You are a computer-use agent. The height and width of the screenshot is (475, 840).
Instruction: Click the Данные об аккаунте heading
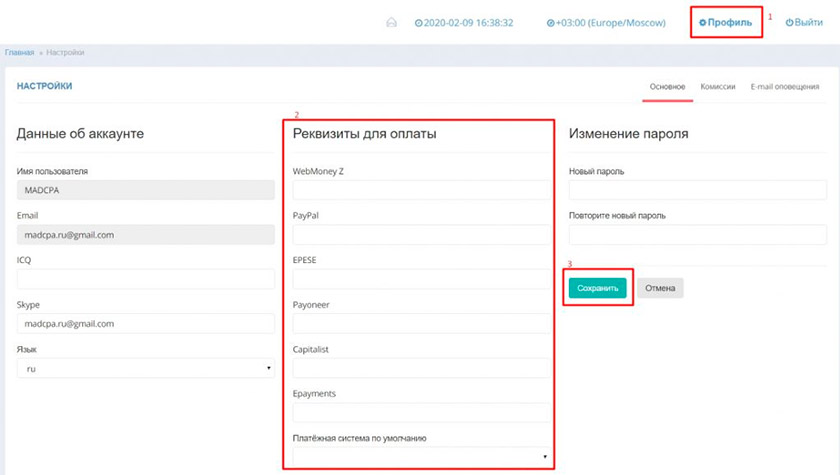(x=80, y=134)
